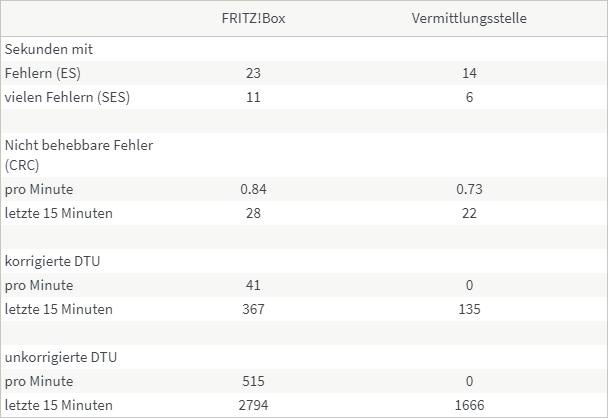Click the korrigierte DTU value 41

tap(252, 285)
